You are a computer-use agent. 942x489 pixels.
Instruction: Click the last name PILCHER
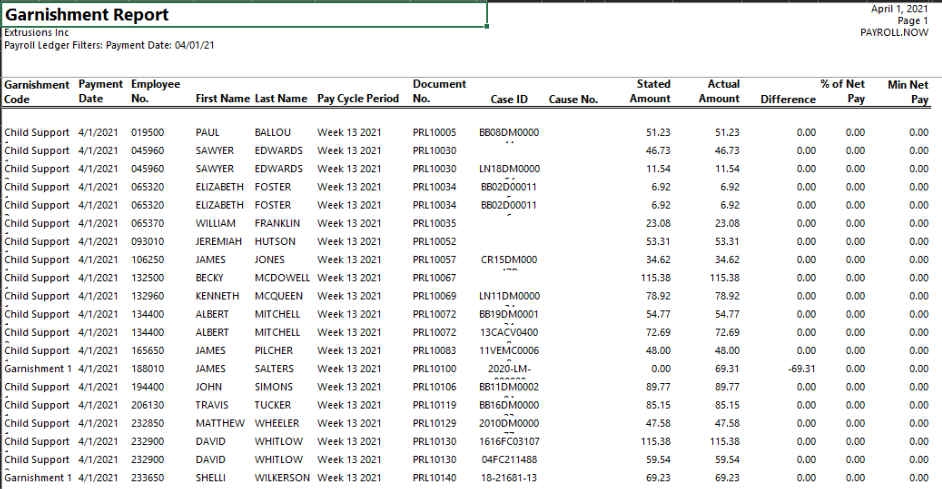tap(274, 350)
